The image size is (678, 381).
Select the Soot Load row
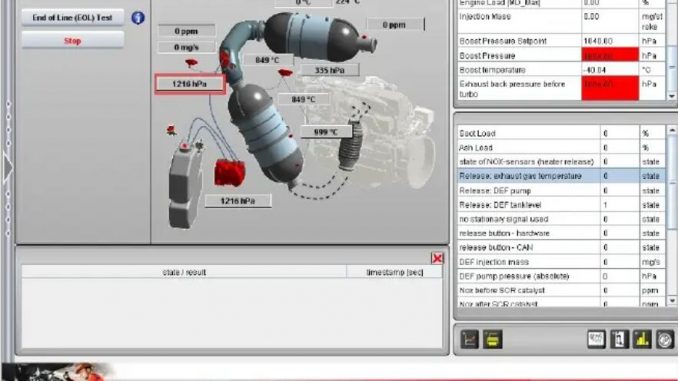561,134
